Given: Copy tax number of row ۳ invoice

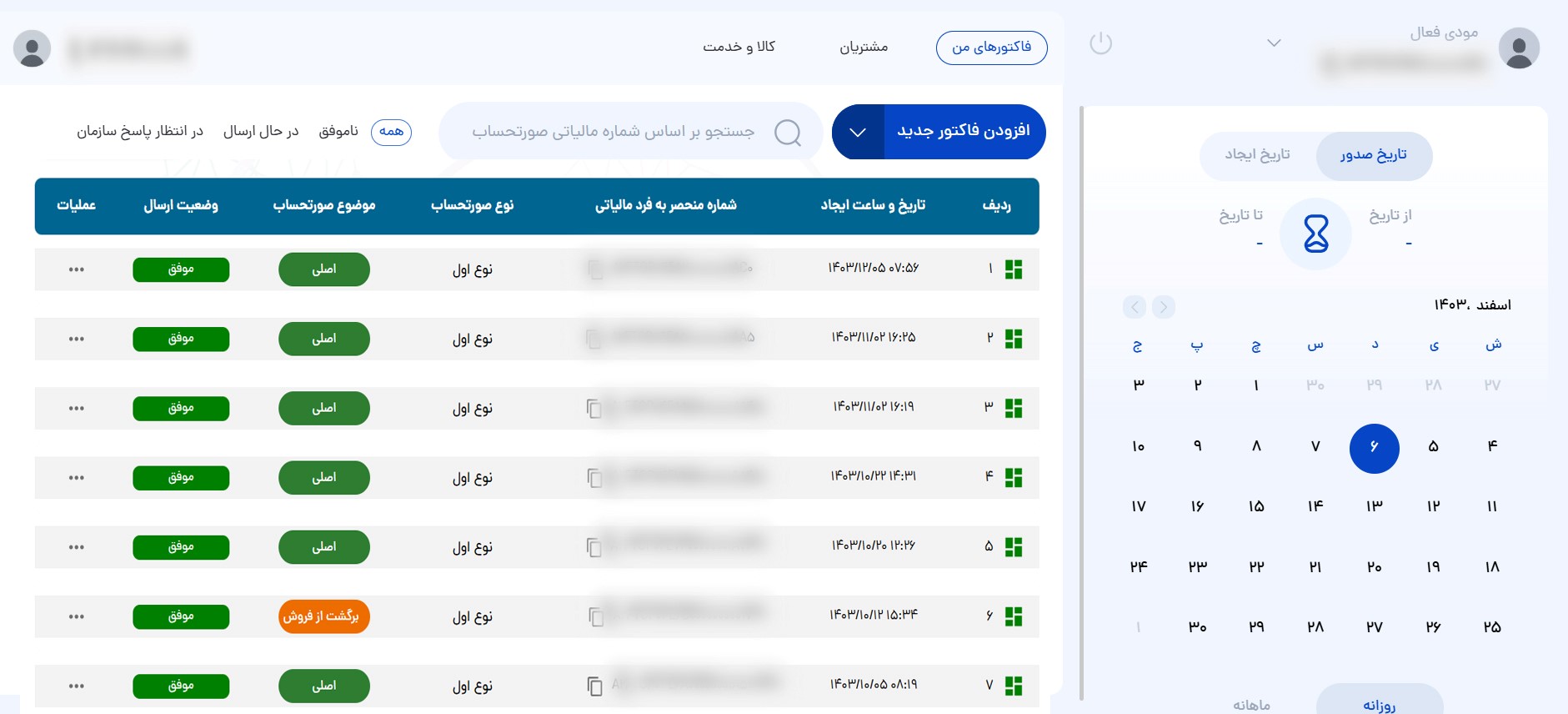Looking at the screenshot, I should 594,408.
